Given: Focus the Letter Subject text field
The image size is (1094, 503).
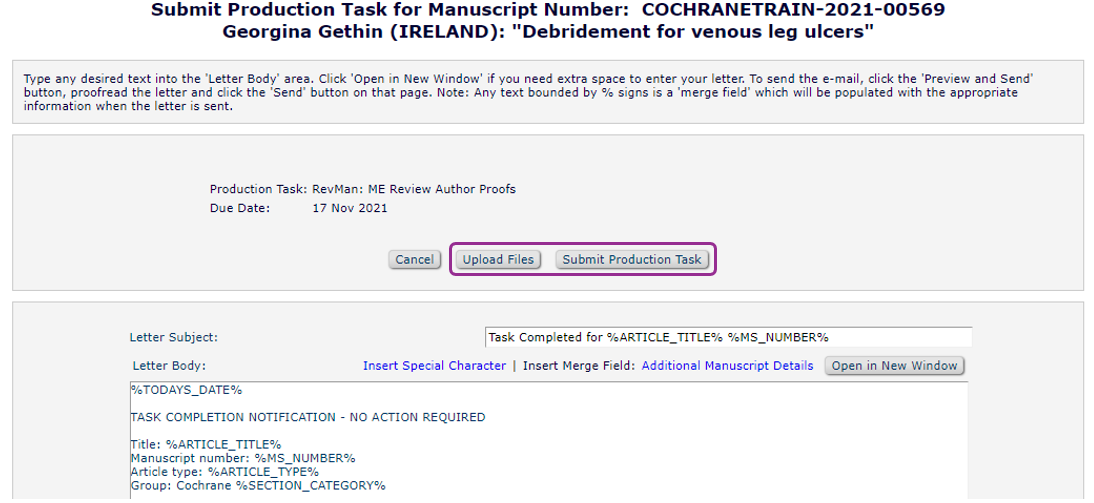Looking at the screenshot, I should (x=727, y=338).
